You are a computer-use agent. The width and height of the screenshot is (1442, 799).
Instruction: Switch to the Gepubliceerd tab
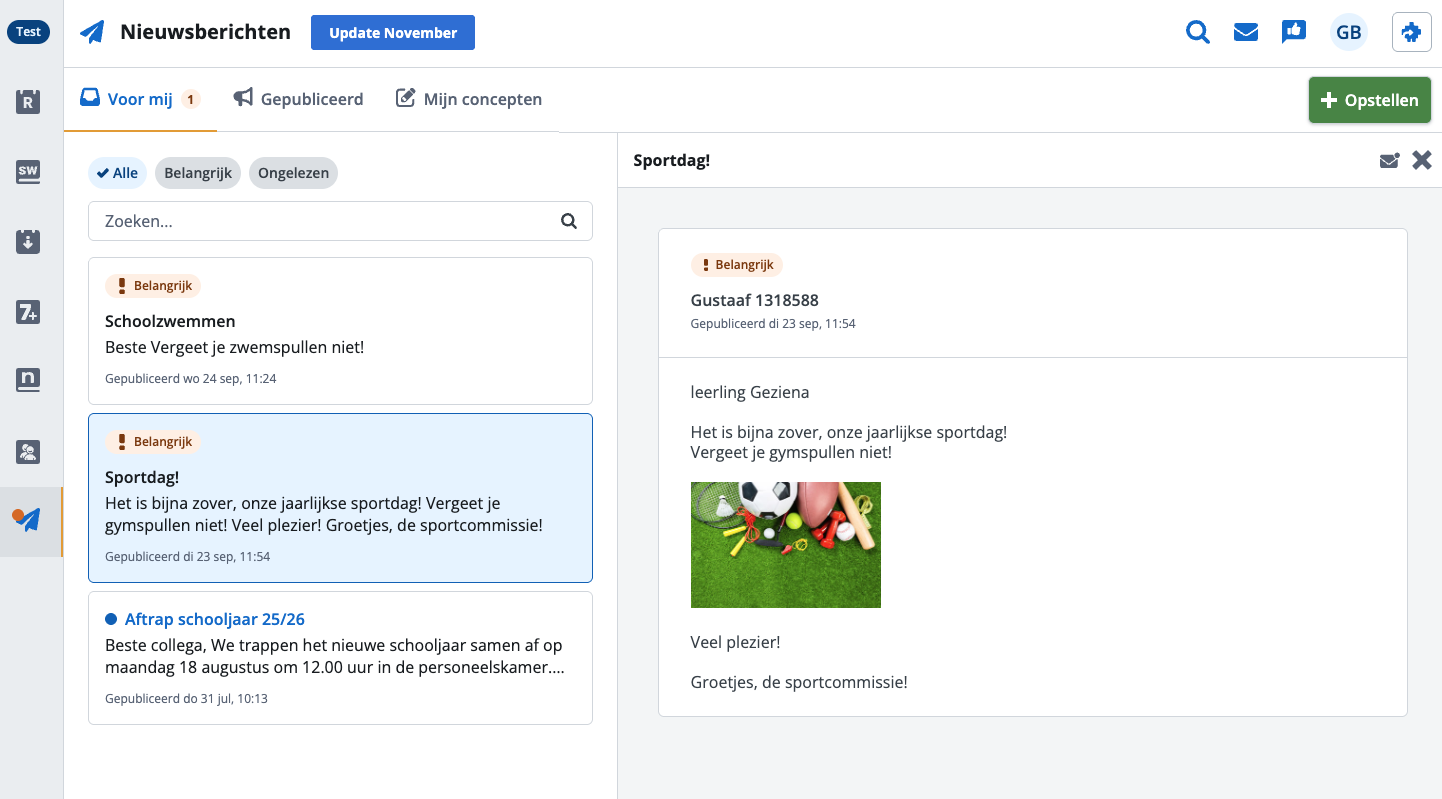[299, 99]
